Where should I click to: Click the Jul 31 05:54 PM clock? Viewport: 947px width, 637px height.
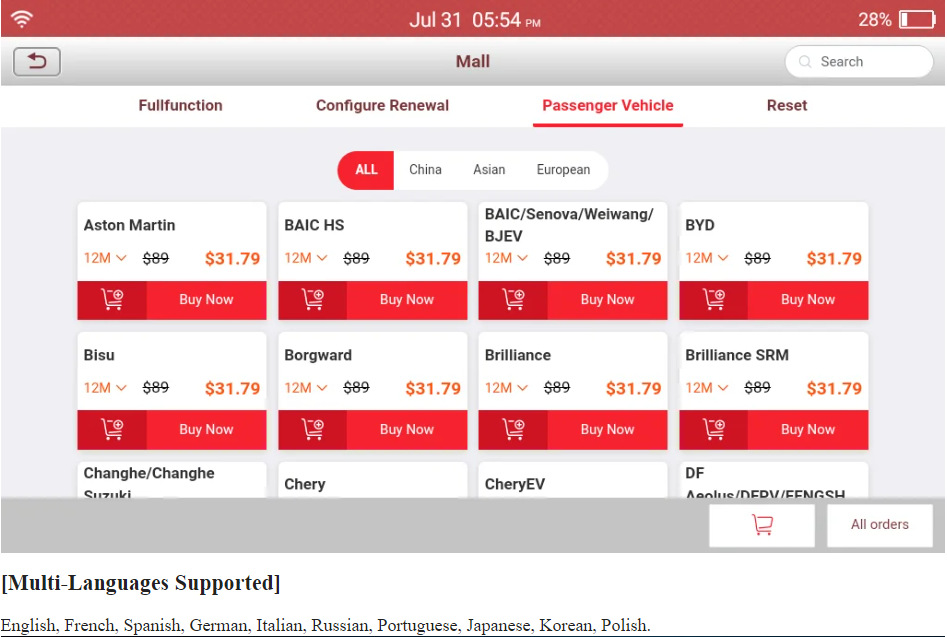475,20
